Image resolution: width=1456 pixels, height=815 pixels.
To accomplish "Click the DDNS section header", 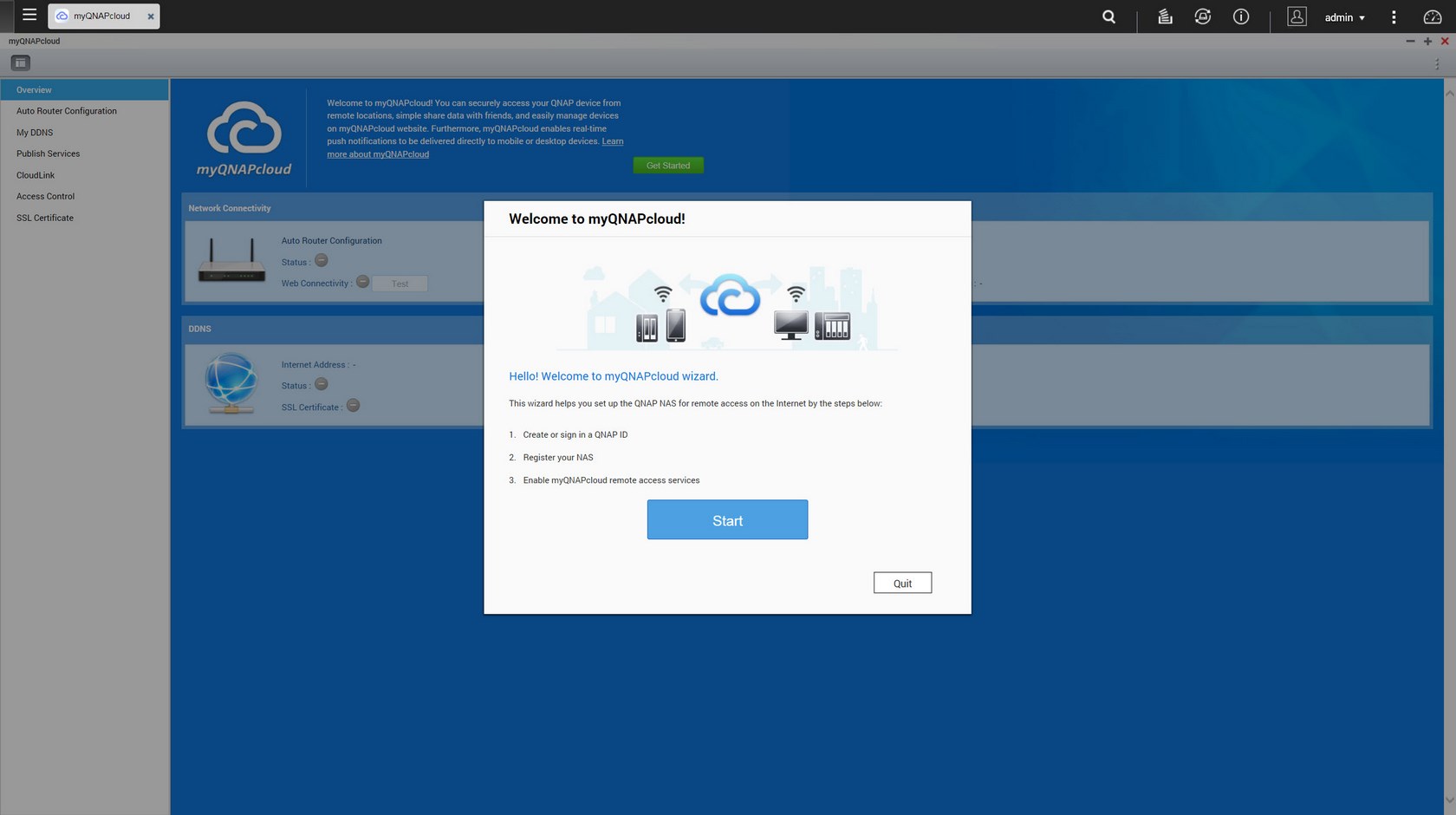I will tap(199, 329).
